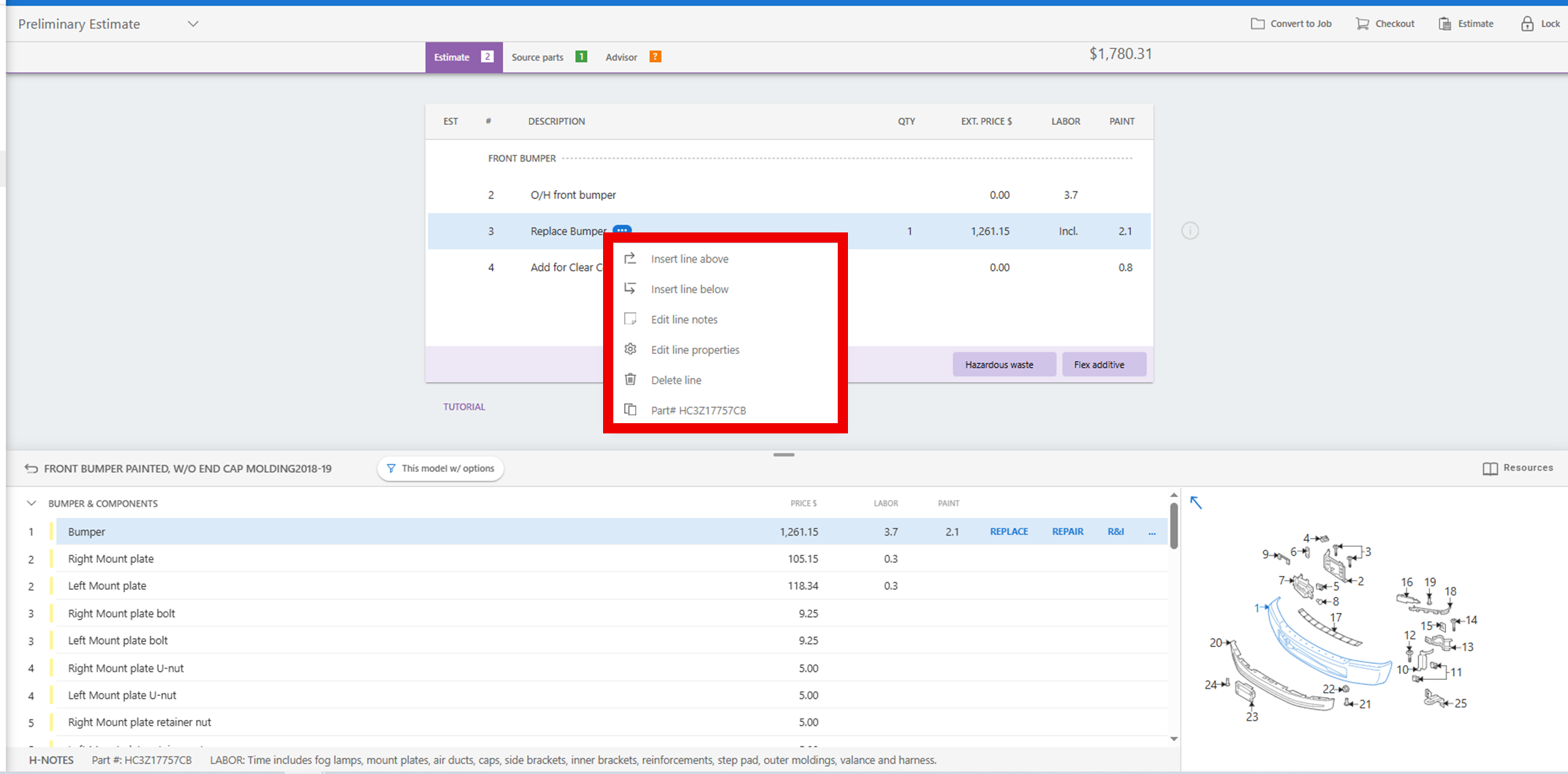The height and width of the screenshot is (774, 1568).
Task: Choose Delete line in context menu
Action: pyautogui.click(x=675, y=380)
